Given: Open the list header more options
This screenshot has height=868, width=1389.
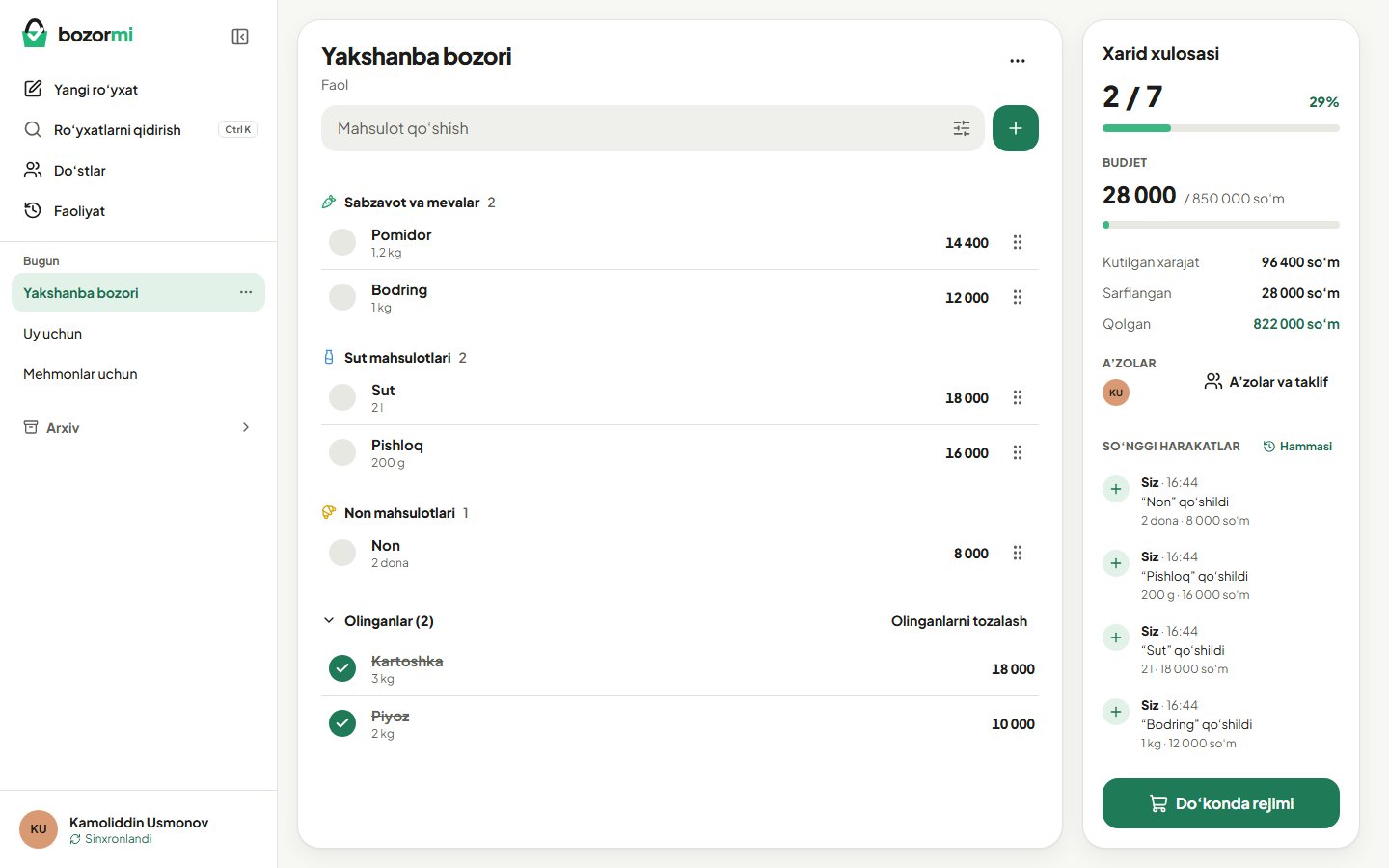Looking at the screenshot, I should pyautogui.click(x=1018, y=61).
